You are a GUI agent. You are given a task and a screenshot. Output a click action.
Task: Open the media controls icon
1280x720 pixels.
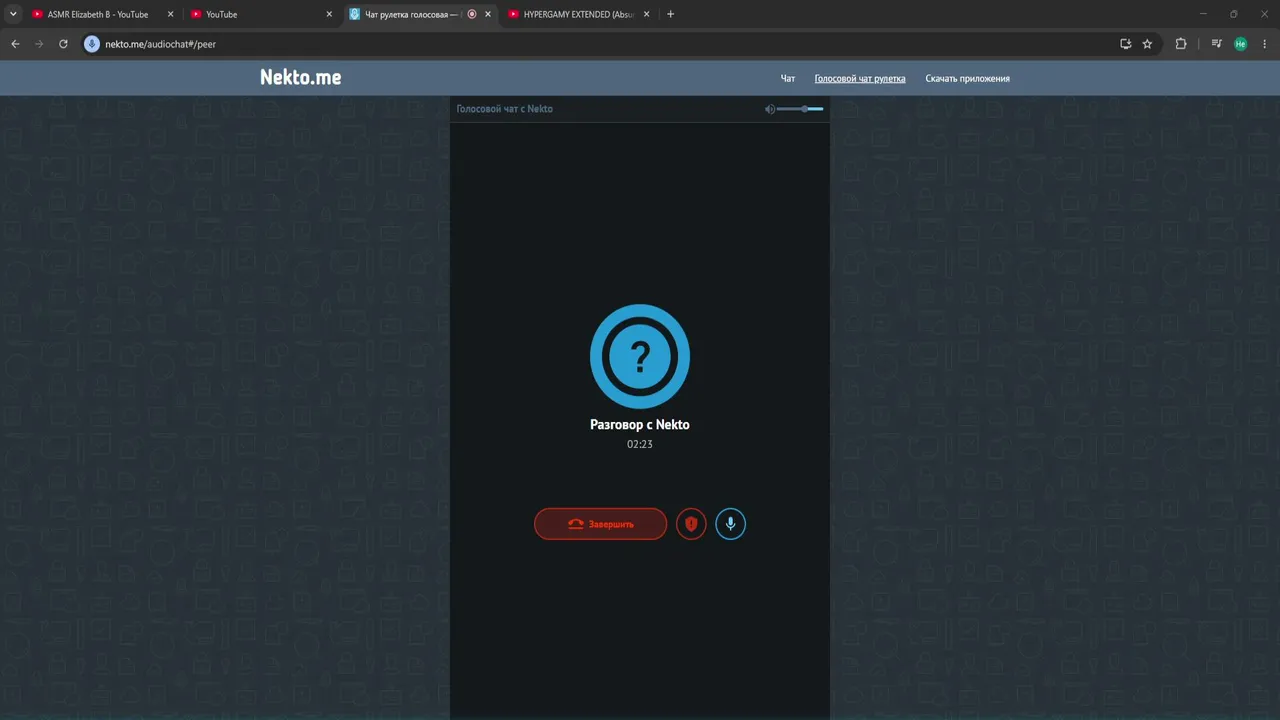(x=1216, y=44)
